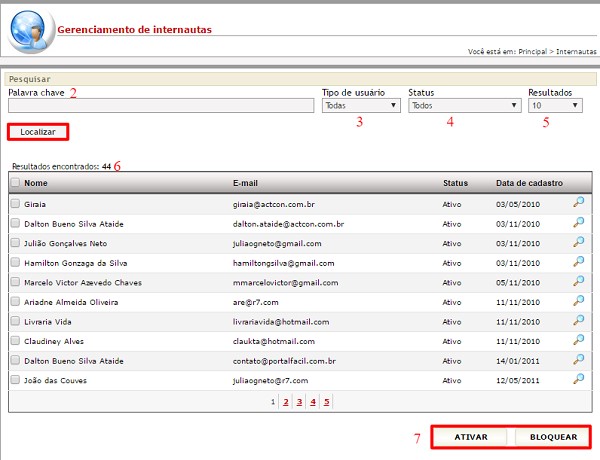Go to results page 4
Viewport: 600px width, 460px height.
pos(313,402)
